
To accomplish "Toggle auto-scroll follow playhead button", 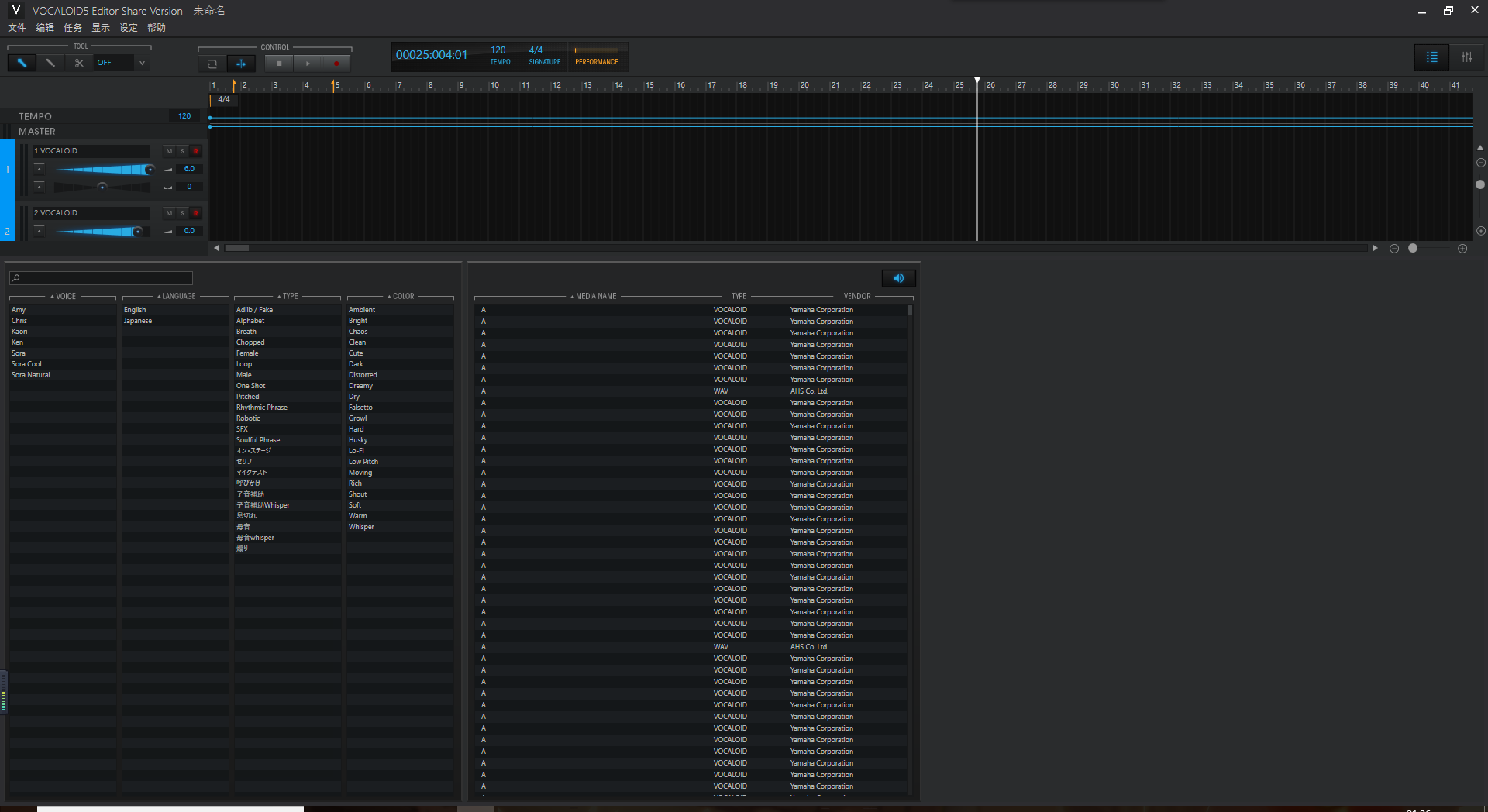I will click(x=241, y=64).
